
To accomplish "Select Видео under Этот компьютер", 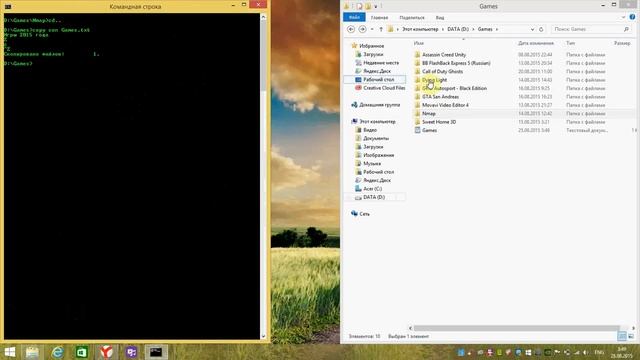I will point(370,130).
